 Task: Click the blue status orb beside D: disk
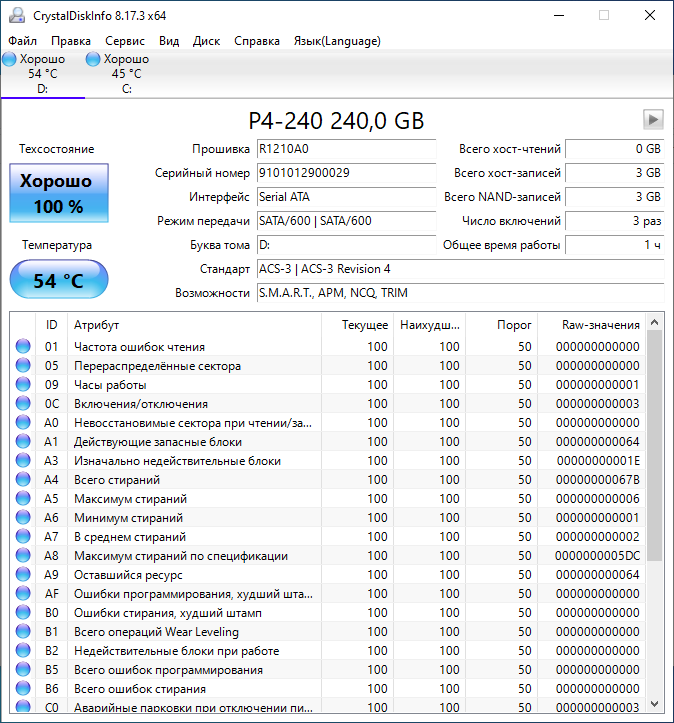click(x=9, y=59)
